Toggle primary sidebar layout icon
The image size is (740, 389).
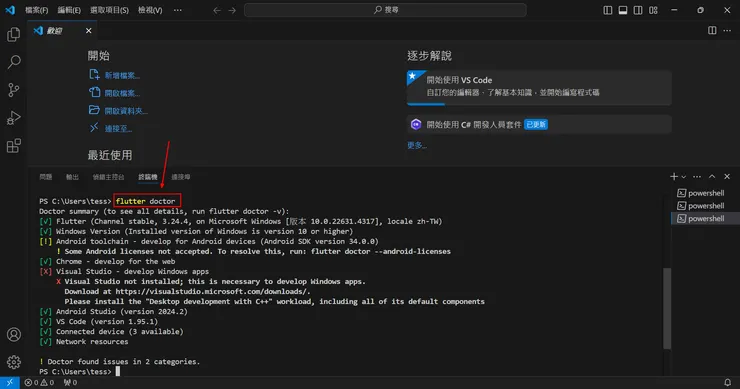point(608,10)
